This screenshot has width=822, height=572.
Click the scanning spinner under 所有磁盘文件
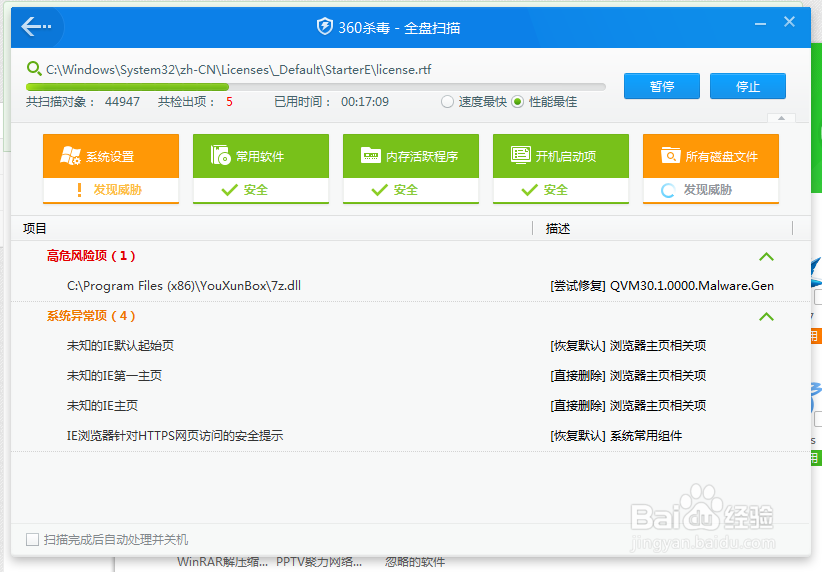(668, 190)
